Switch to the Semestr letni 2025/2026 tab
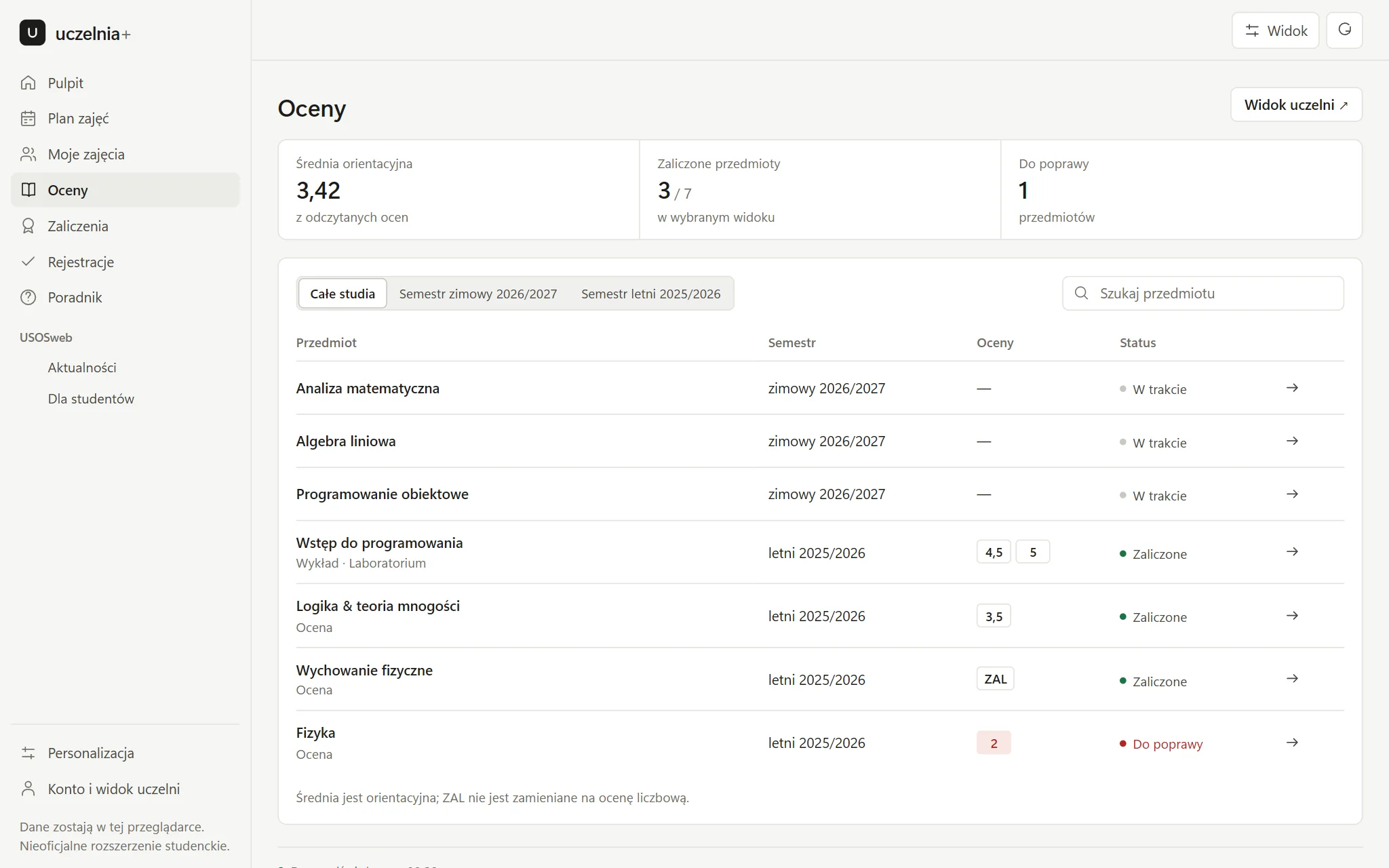 point(651,294)
